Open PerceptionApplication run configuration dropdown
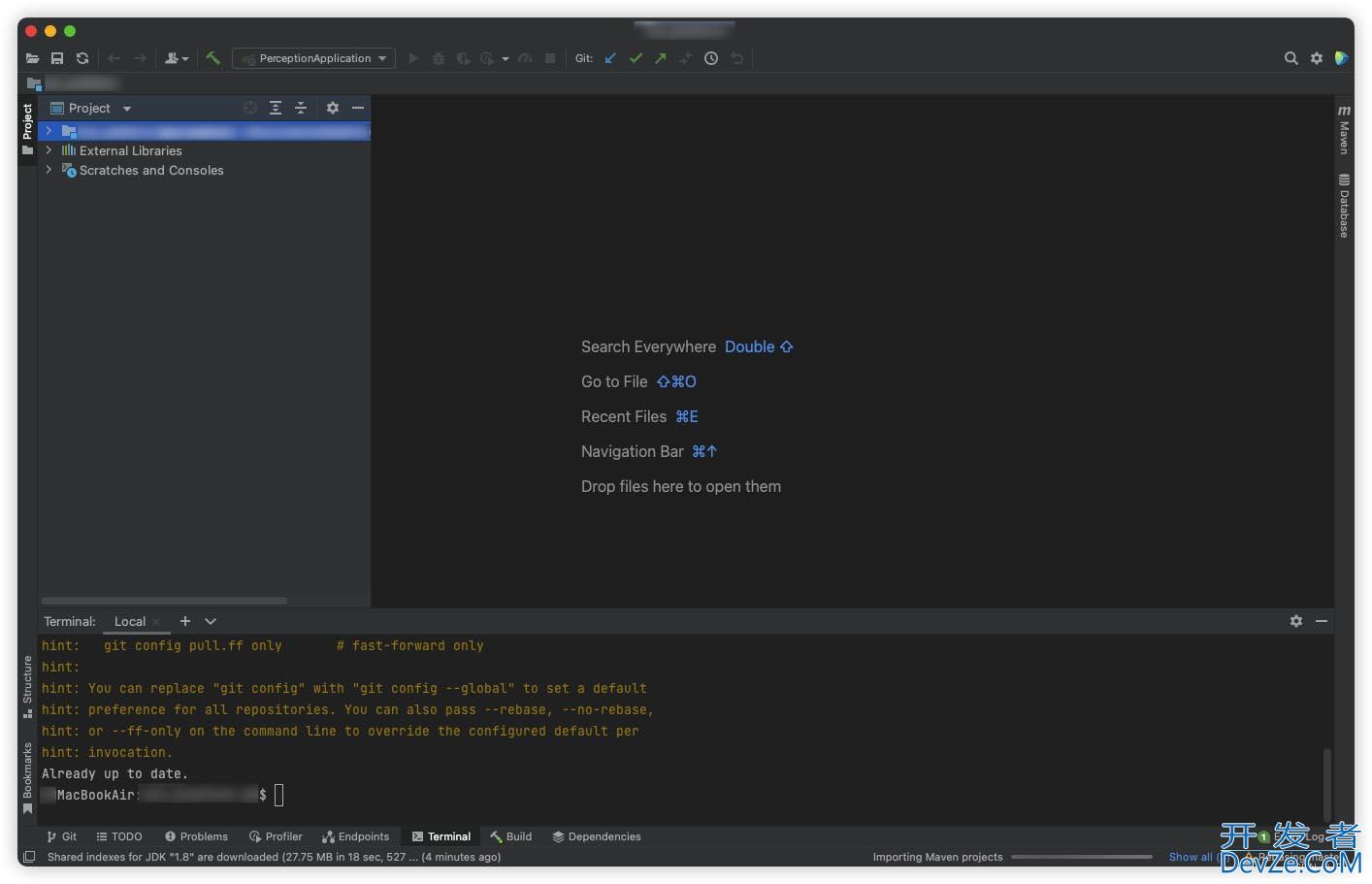Image resolution: width=1372 pixels, height=884 pixels. [313, 58]
